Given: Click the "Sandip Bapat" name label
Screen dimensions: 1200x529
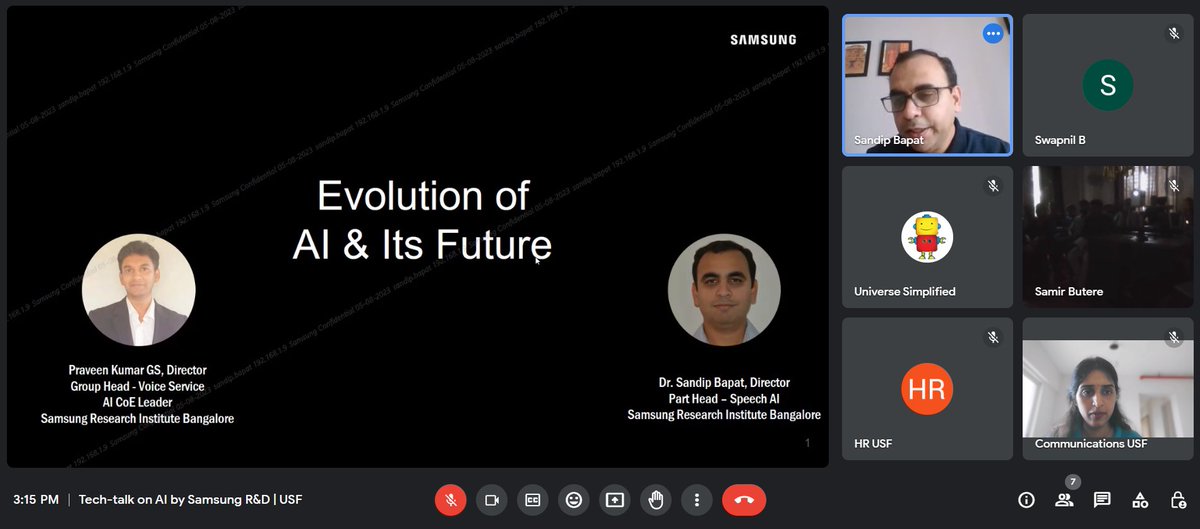Looking at the screenshot, I should coord(889,140).
